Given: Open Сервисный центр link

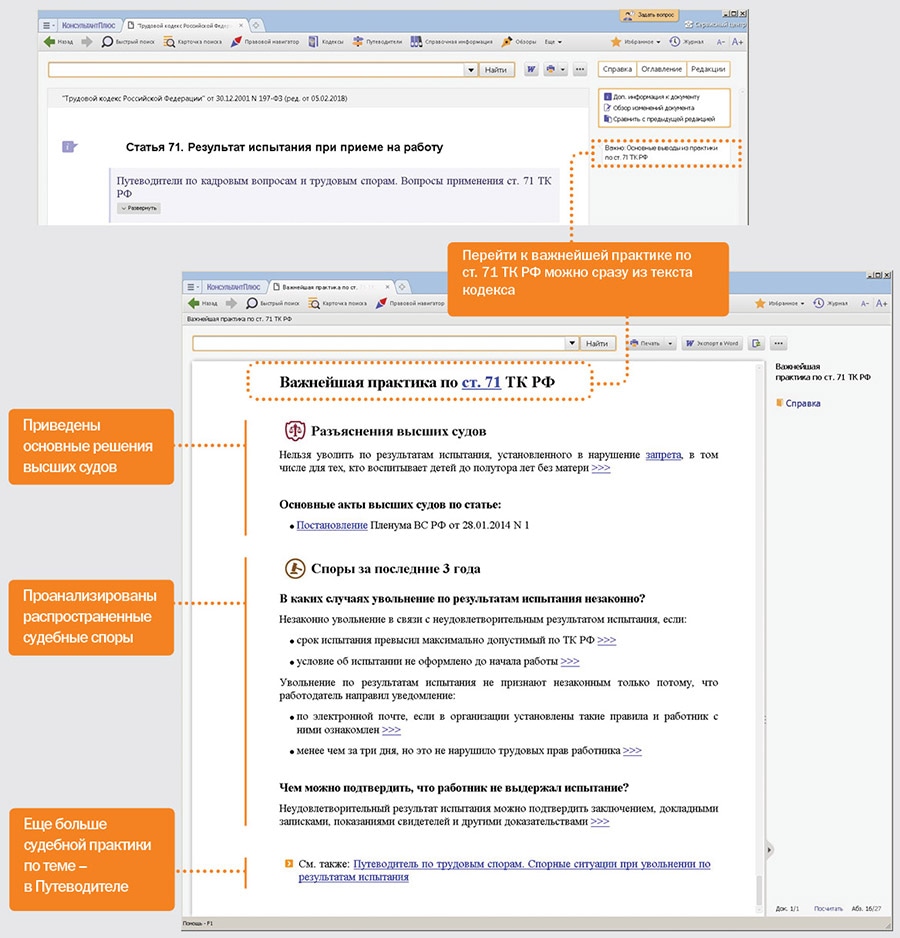Looking at the screenshot, I should (x=716, y=25).
